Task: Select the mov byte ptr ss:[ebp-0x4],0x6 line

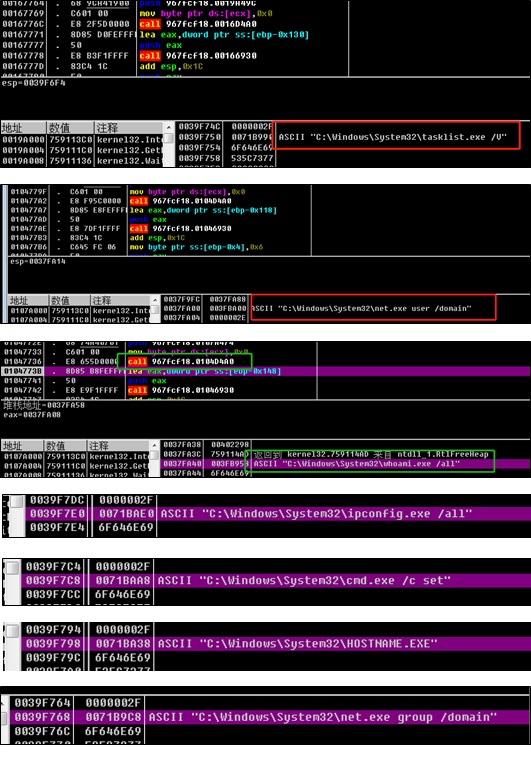Action: pos(196,247)
